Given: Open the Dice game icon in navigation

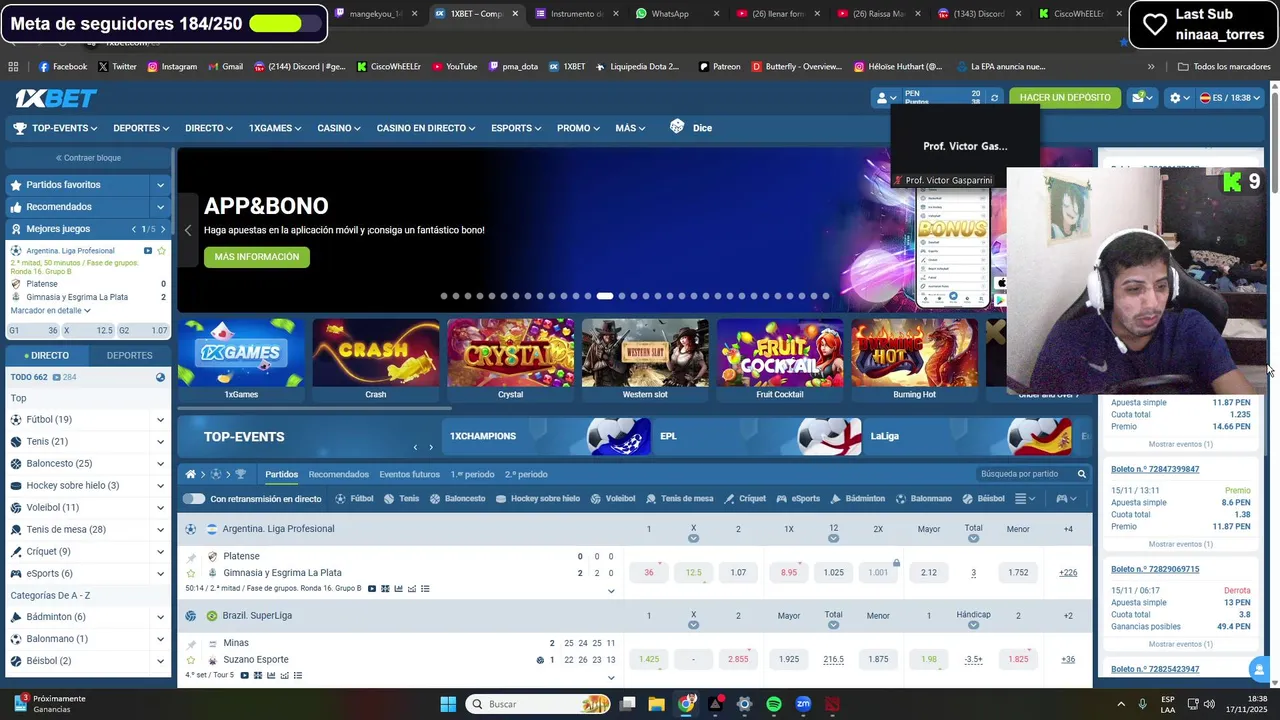Looking at the screenshot, I should click(677, 126).
